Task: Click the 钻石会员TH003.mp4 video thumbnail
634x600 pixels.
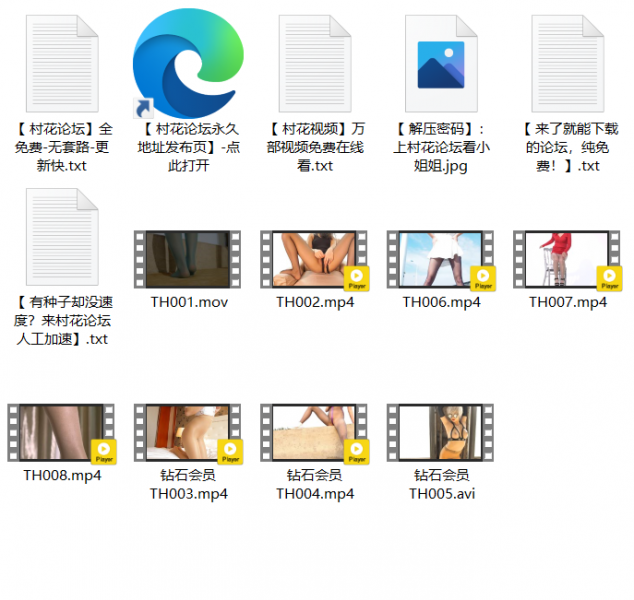Action: (188, 433)
